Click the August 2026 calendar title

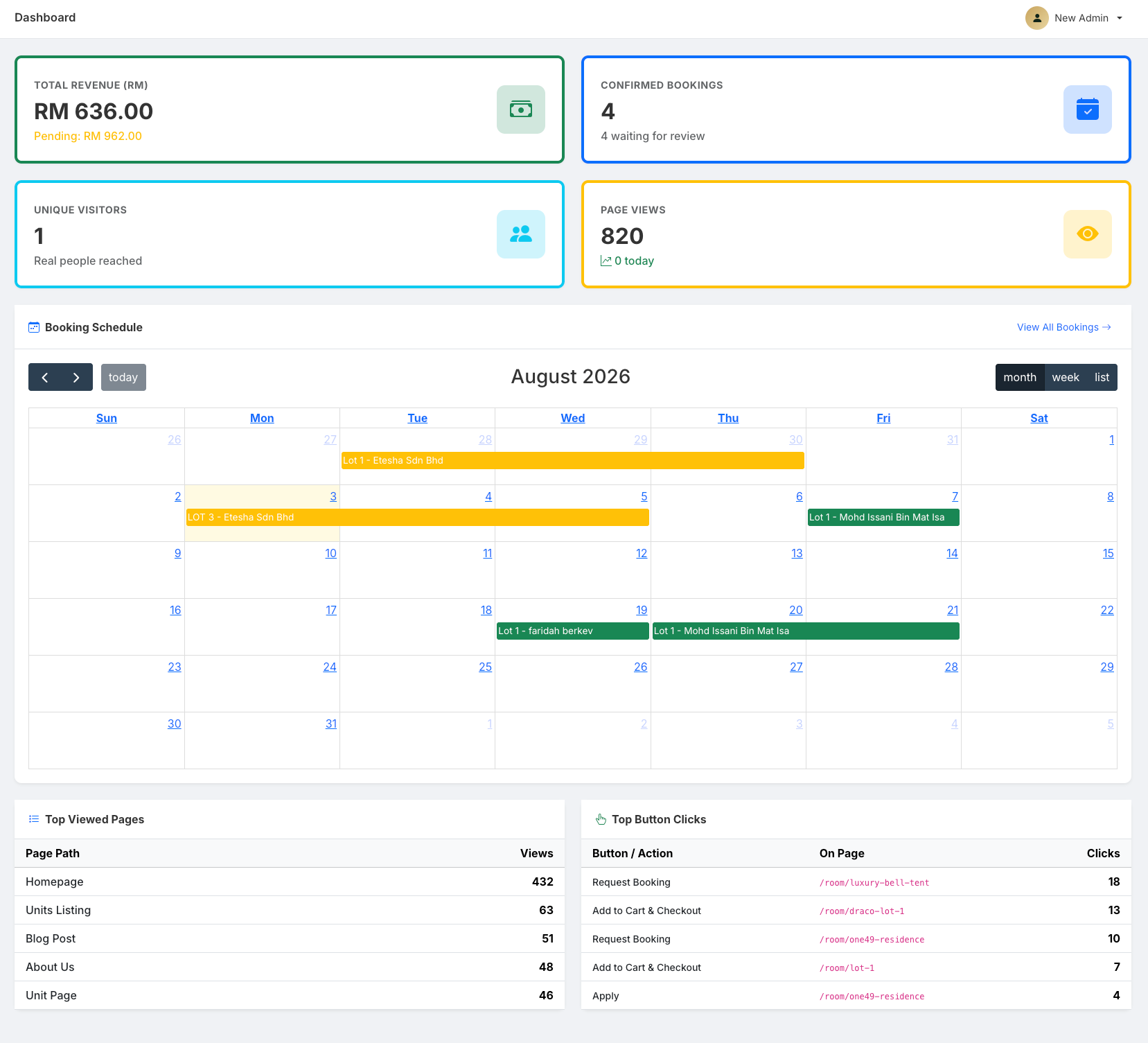pos(571,376)
